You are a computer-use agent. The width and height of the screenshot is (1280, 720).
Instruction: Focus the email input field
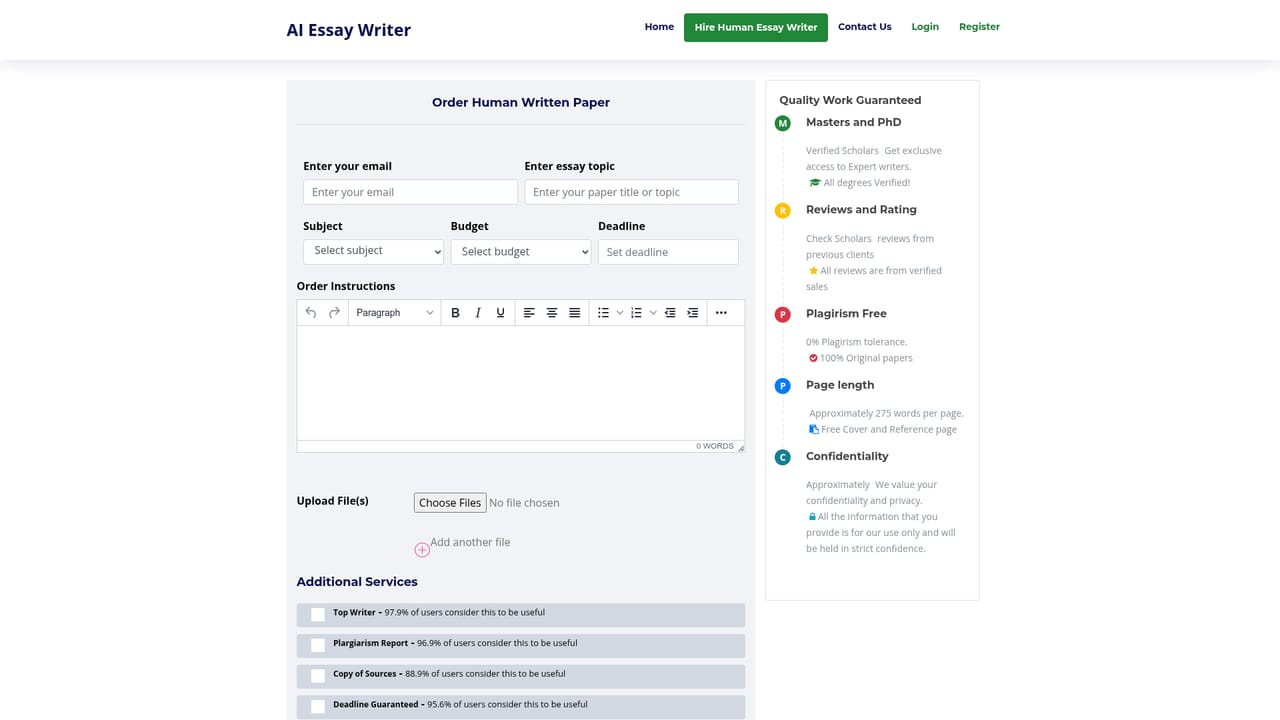coord(410,192)
